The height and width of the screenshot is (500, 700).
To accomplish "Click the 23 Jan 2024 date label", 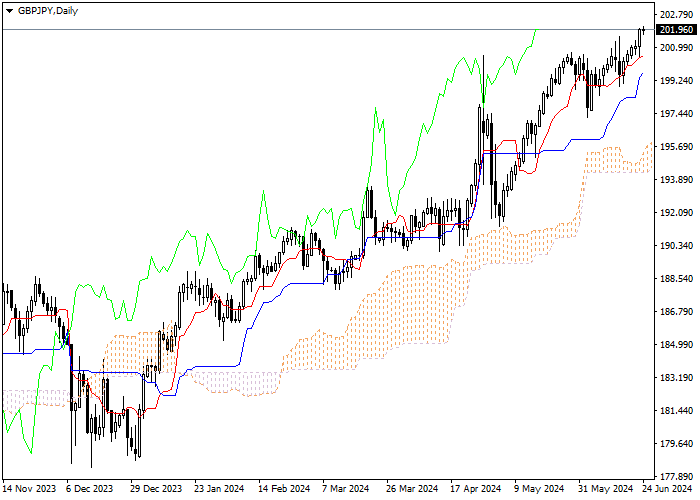I will (x=220, y=489).
